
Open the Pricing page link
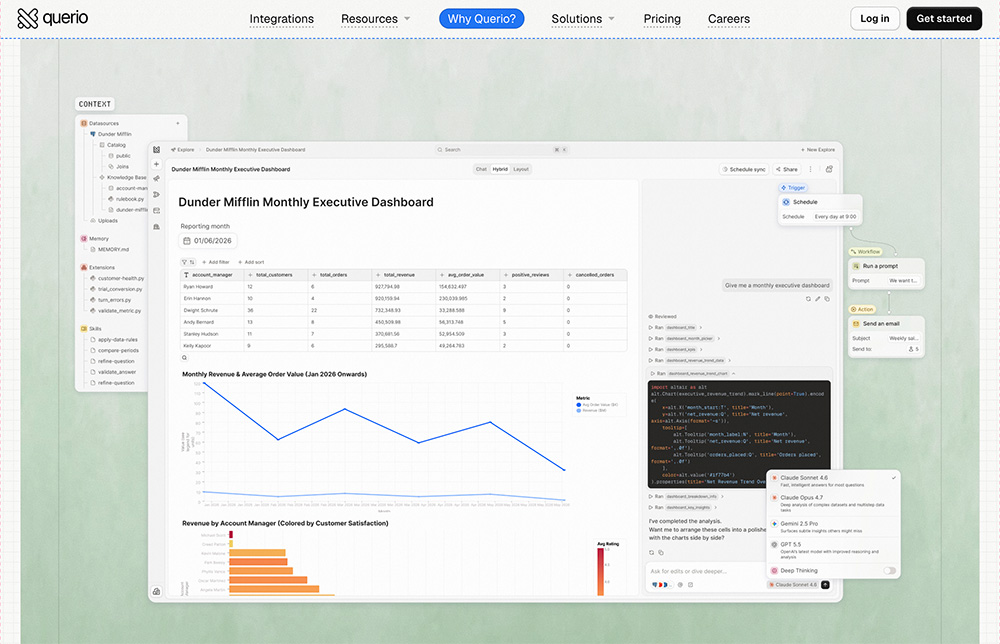tap(662, 19)
